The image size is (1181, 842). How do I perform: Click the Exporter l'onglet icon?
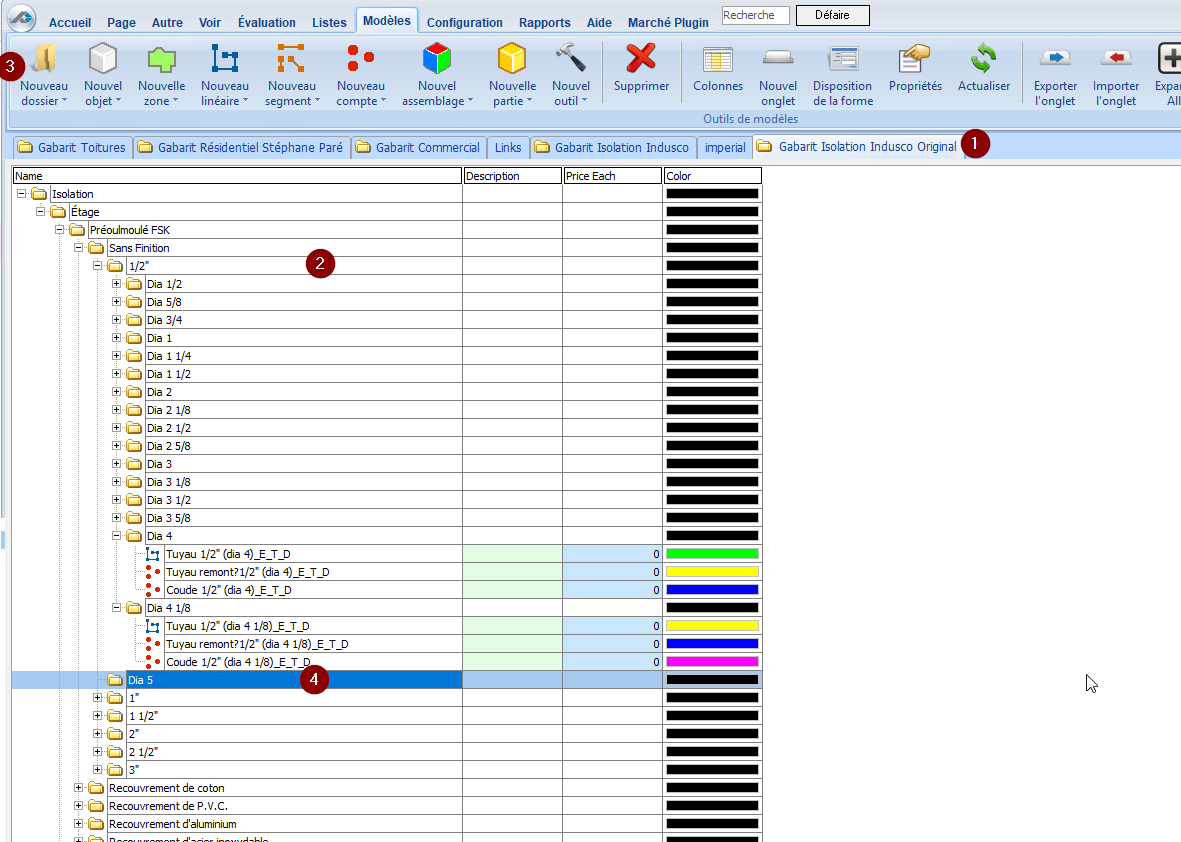pos(1055,60)
